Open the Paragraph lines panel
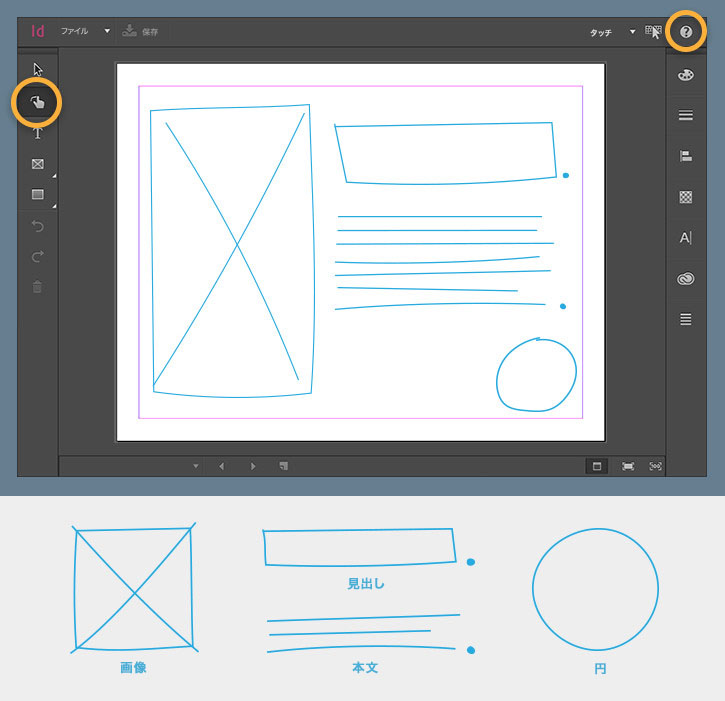Viewport: 725px width, 701px height. coord(686,319)
